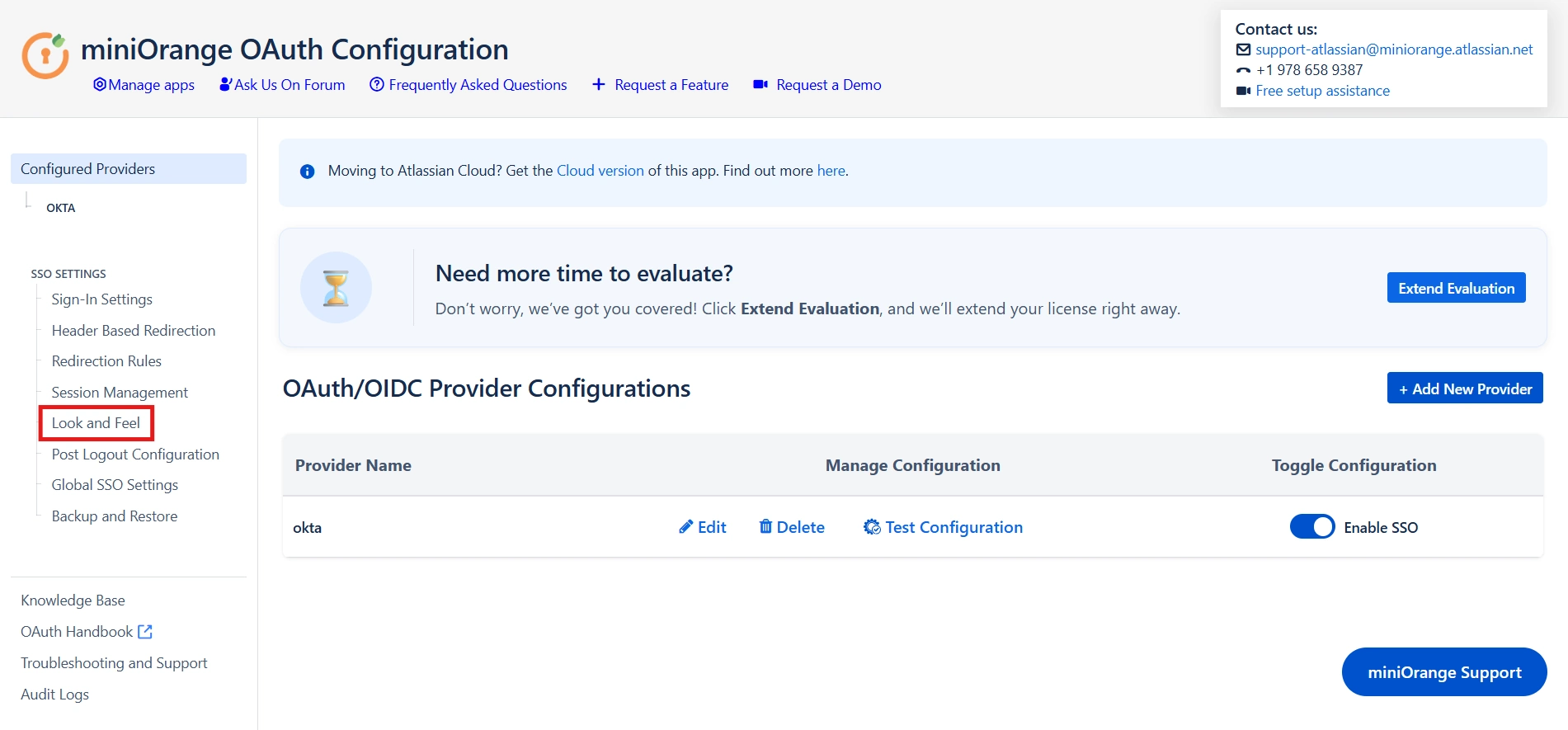This screenshot has height=730, width=1568.
Task: Delete the okta provider
Action: point(792,527)
